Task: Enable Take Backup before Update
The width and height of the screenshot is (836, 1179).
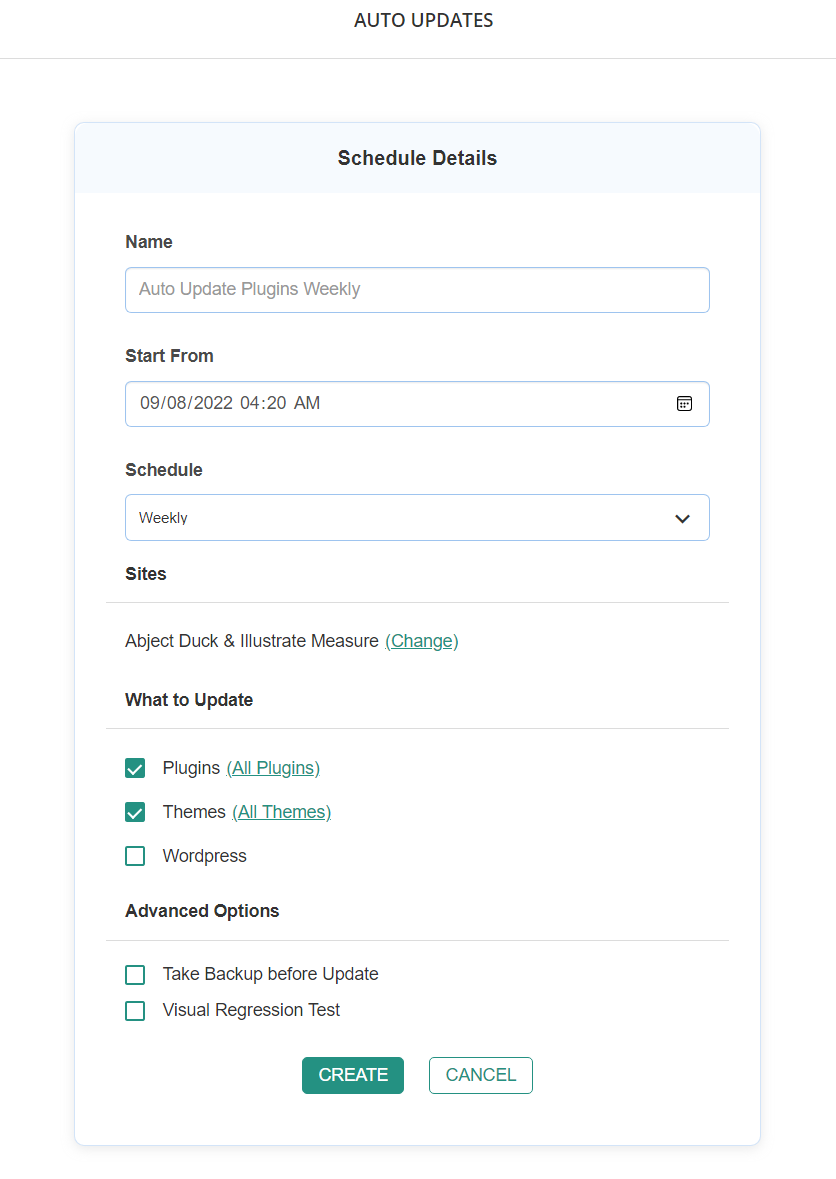Action: [135, 975]
